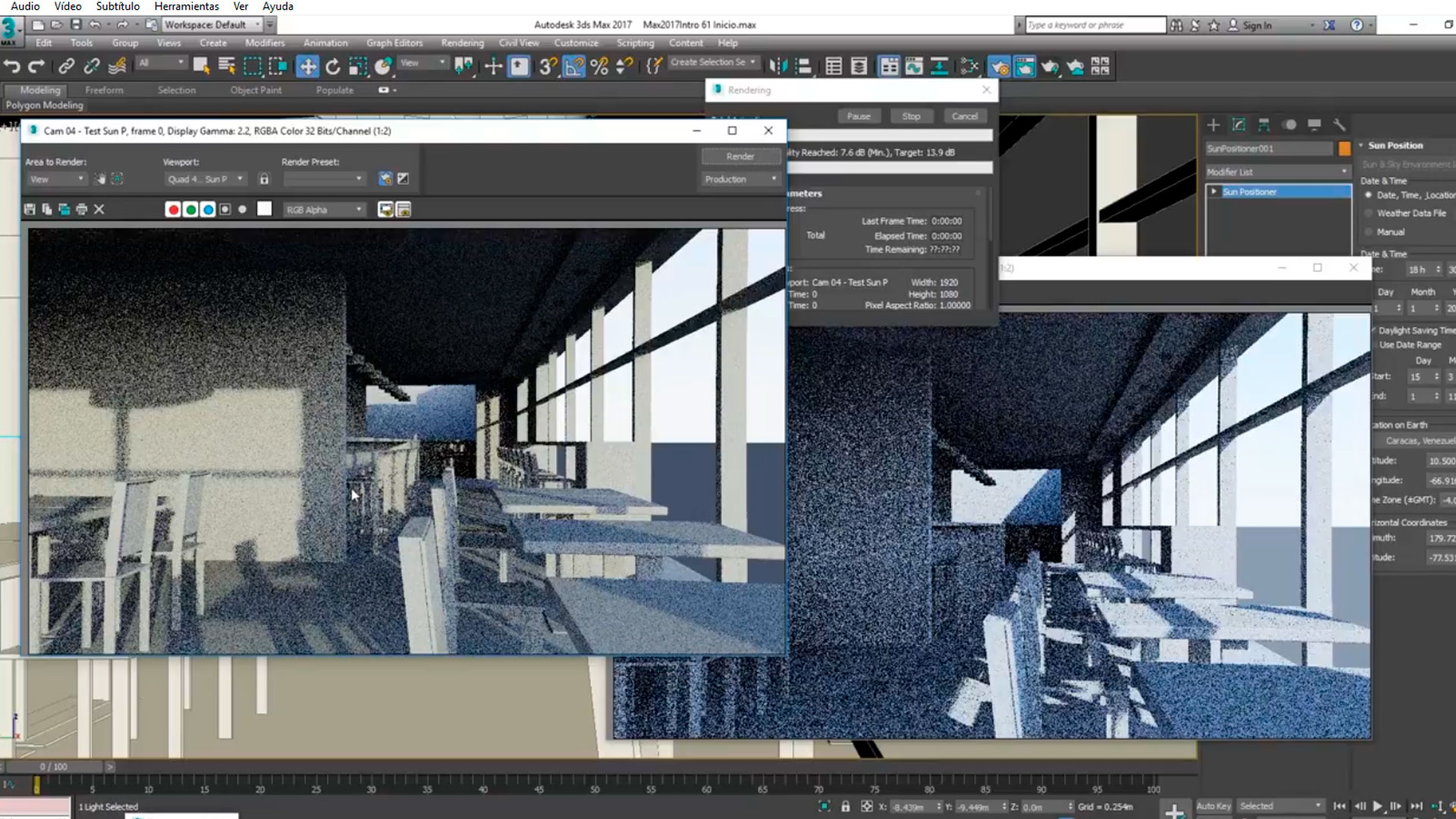Pause the rendering in progress
Screen dimensions: 1456x819
tap(858, 116)
